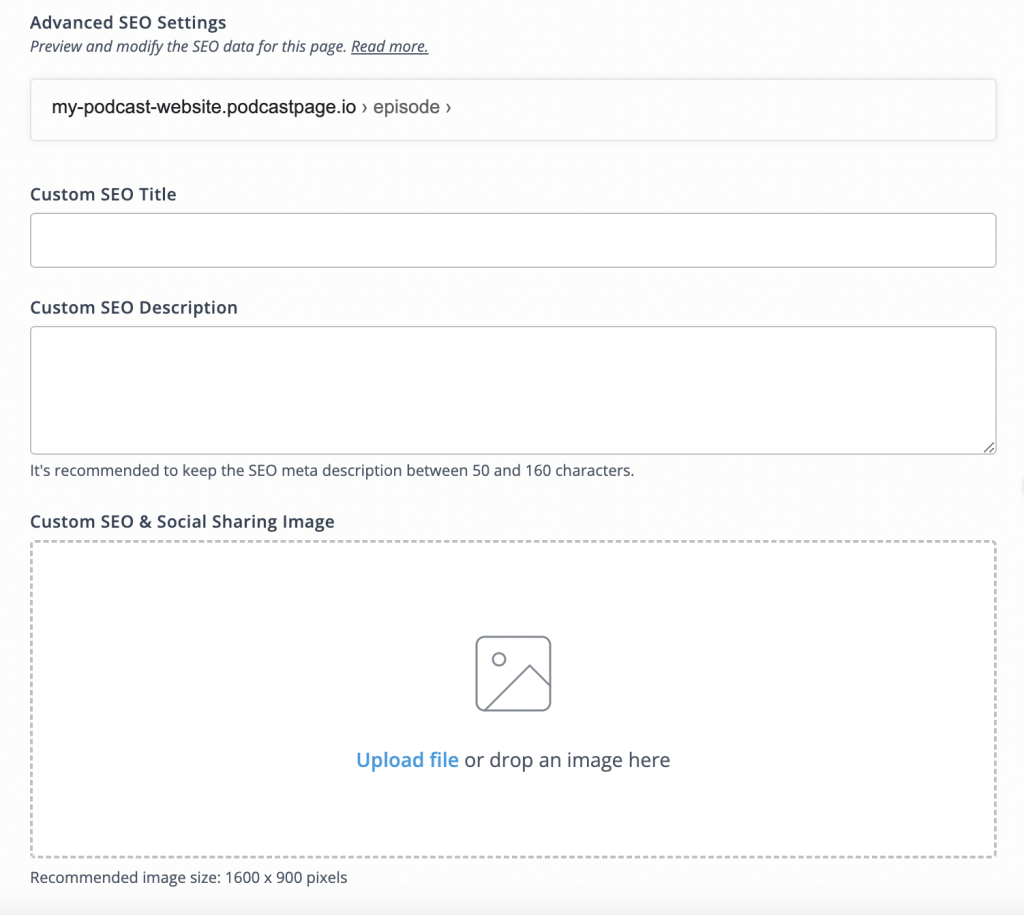Viewport: 1024px width, 915px height.
Task: Open the Upload file link
Action: (407, 760)
